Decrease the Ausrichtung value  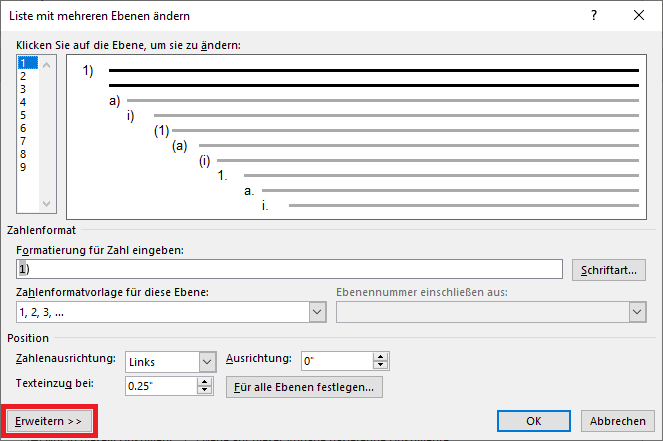point(381,365)
